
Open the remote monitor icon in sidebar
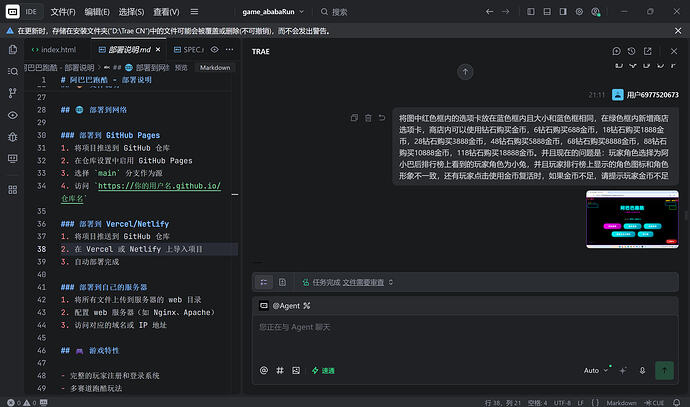(13, 158)
